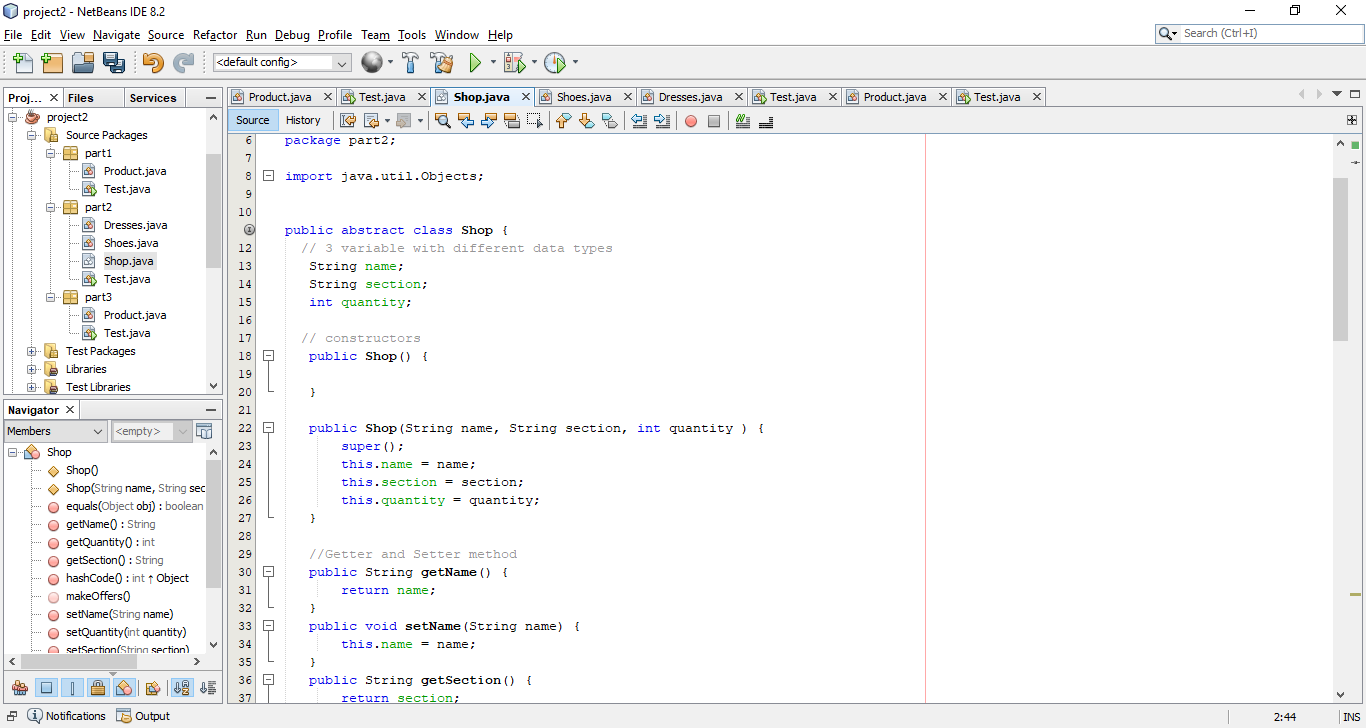This screenshot has width=1366, height=728.
Task: Toggle Show Inherited Members in Navigator
Action: (20, 687)
